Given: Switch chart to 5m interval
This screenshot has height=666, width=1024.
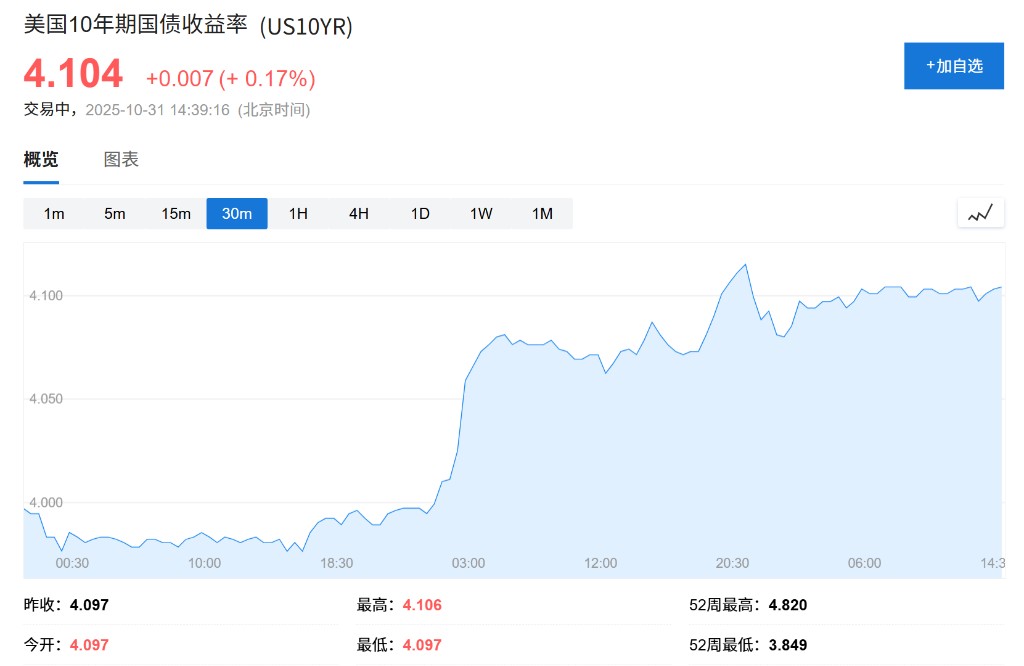Looking at the screenshot, I should pyautogui.click(x=115, y=214).
